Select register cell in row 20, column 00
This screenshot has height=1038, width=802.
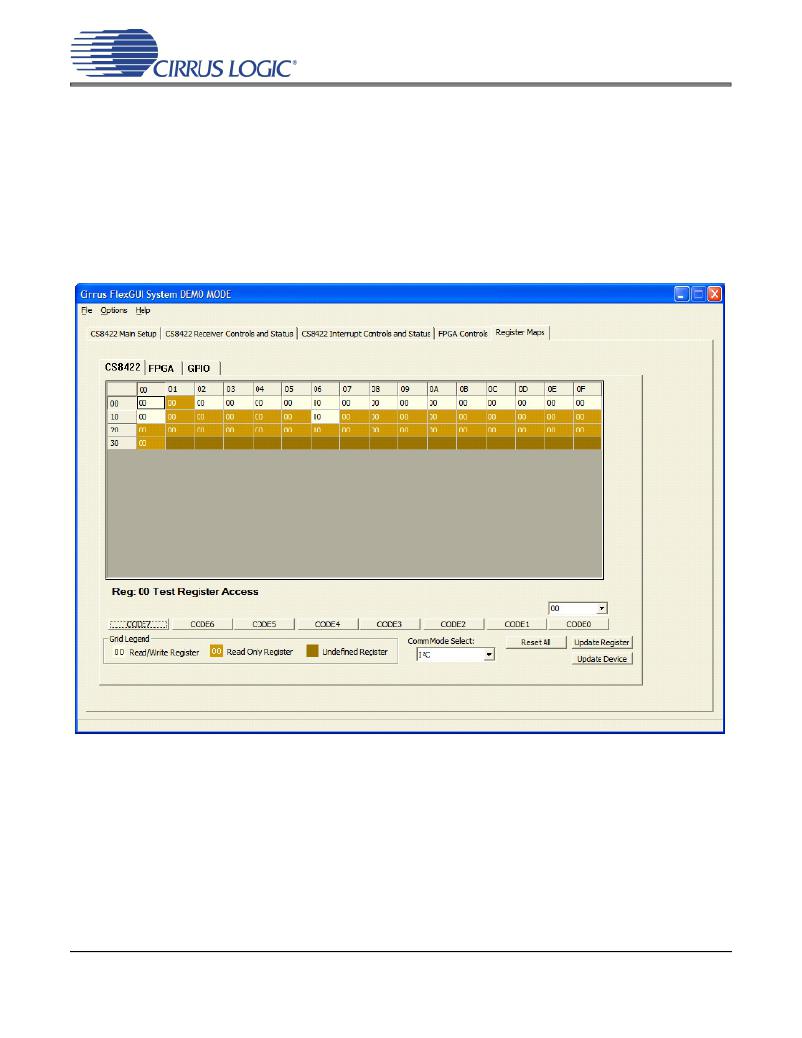[x=151, y=430]
